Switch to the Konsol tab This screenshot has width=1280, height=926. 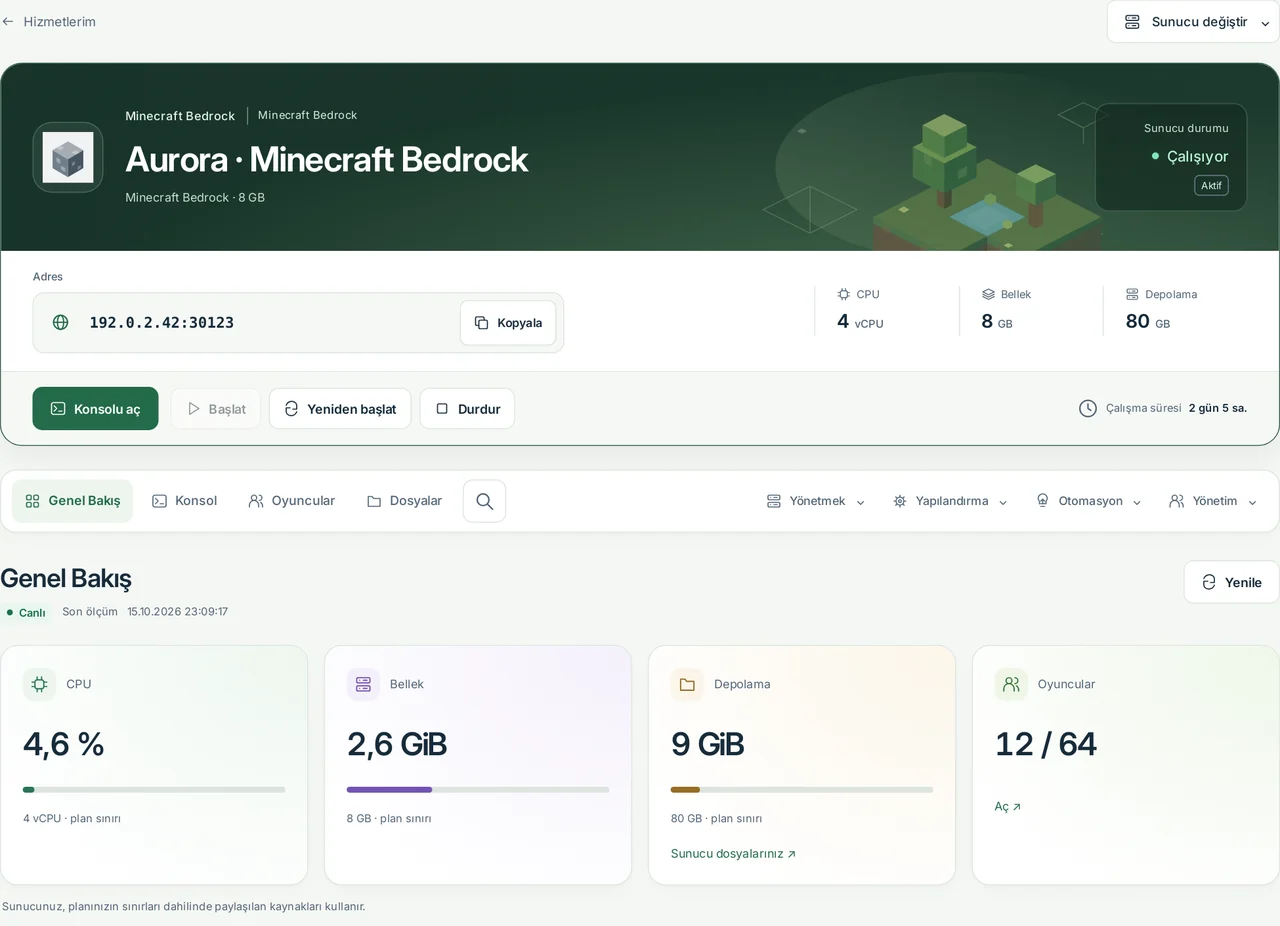pyautogui.click(x=184, y=501)
